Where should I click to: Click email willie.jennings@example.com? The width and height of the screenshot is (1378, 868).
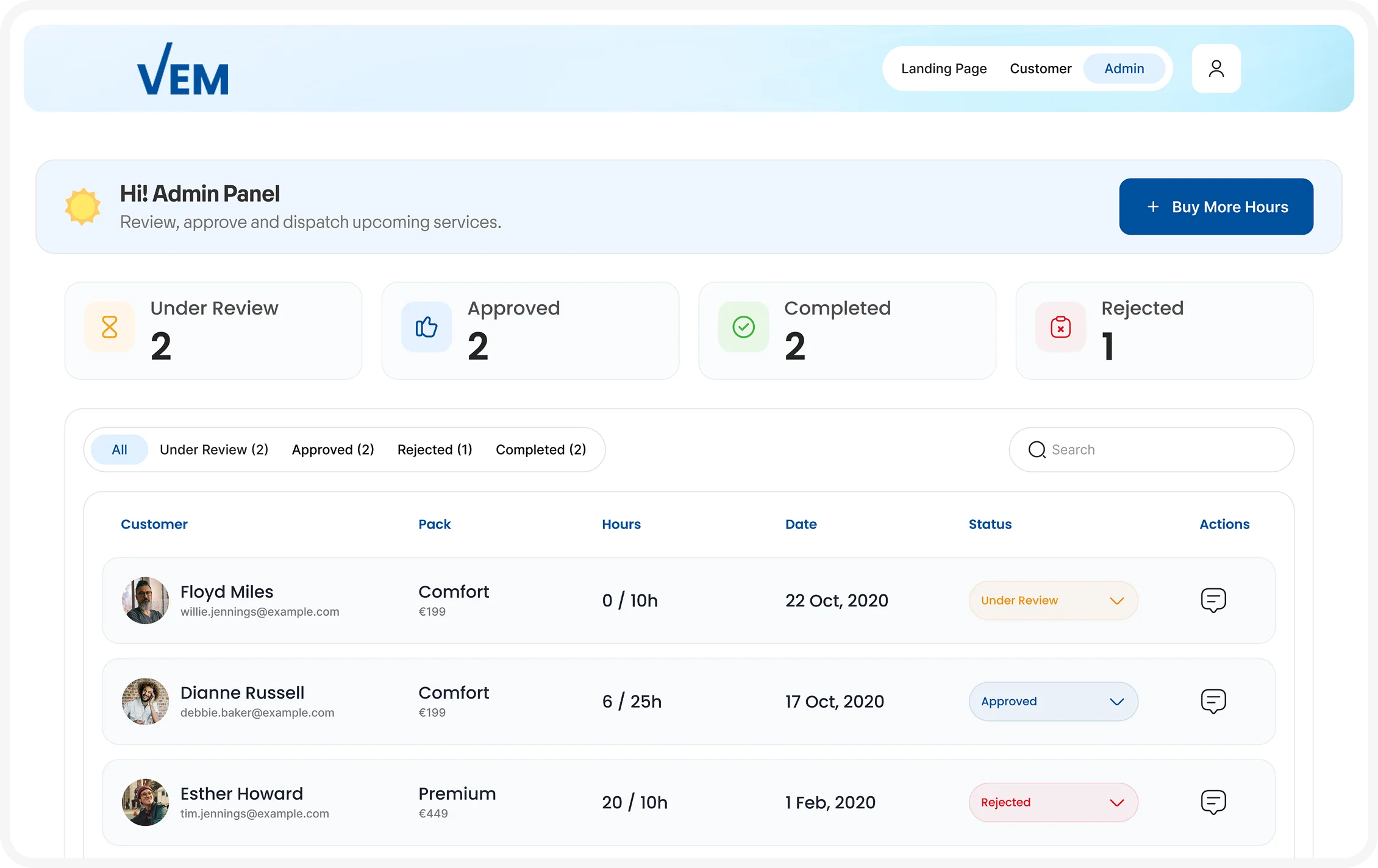pyautogui.click(x=260, y=612)
